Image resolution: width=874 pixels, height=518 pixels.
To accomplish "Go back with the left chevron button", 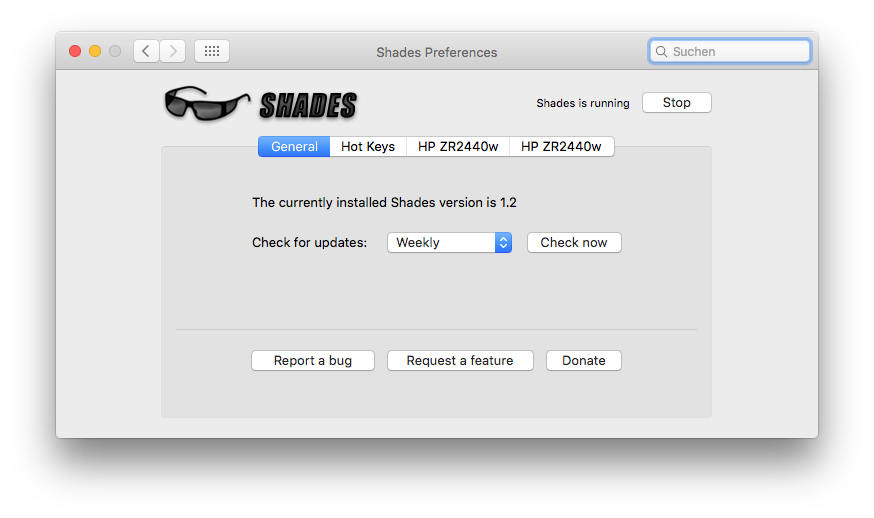I will click(x=147, y=51).
